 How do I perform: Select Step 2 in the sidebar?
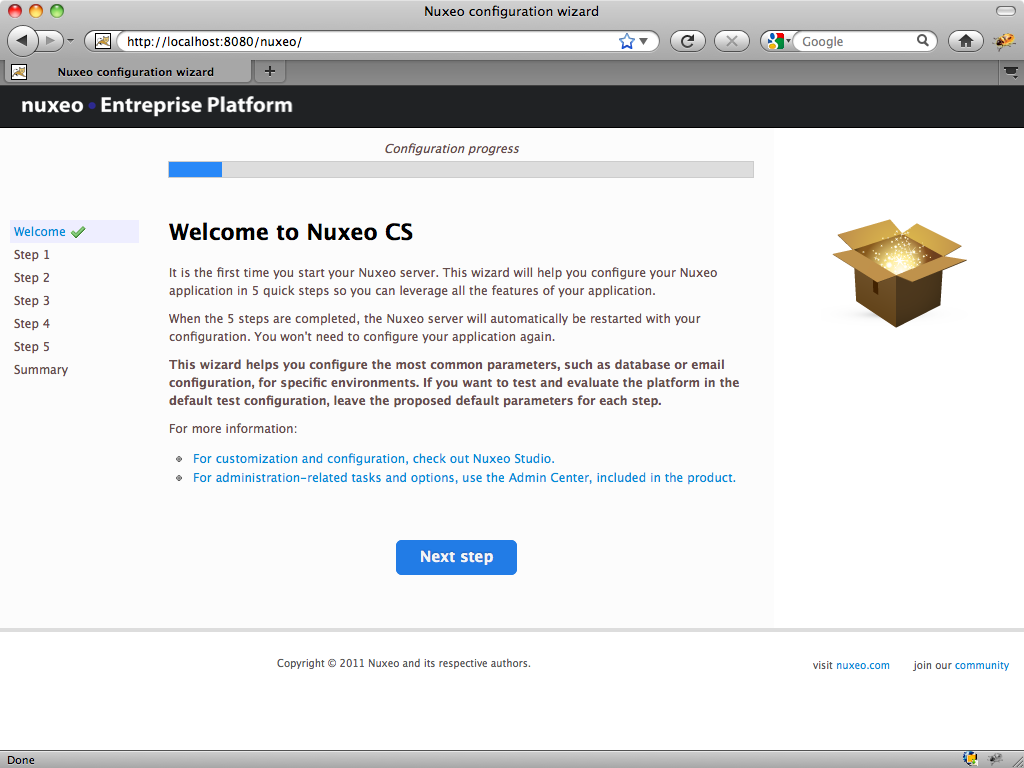(x=31, y=278)
